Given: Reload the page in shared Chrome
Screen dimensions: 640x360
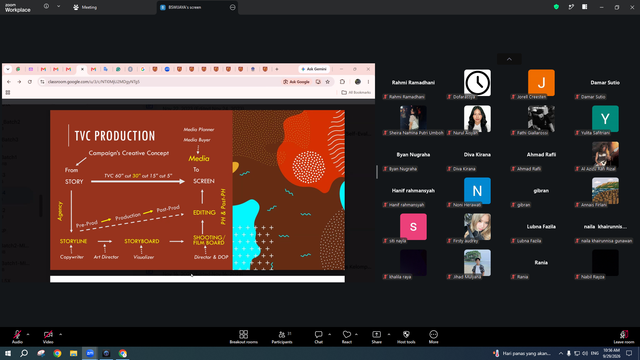Looking at the screenshot, I should point(30,82).
